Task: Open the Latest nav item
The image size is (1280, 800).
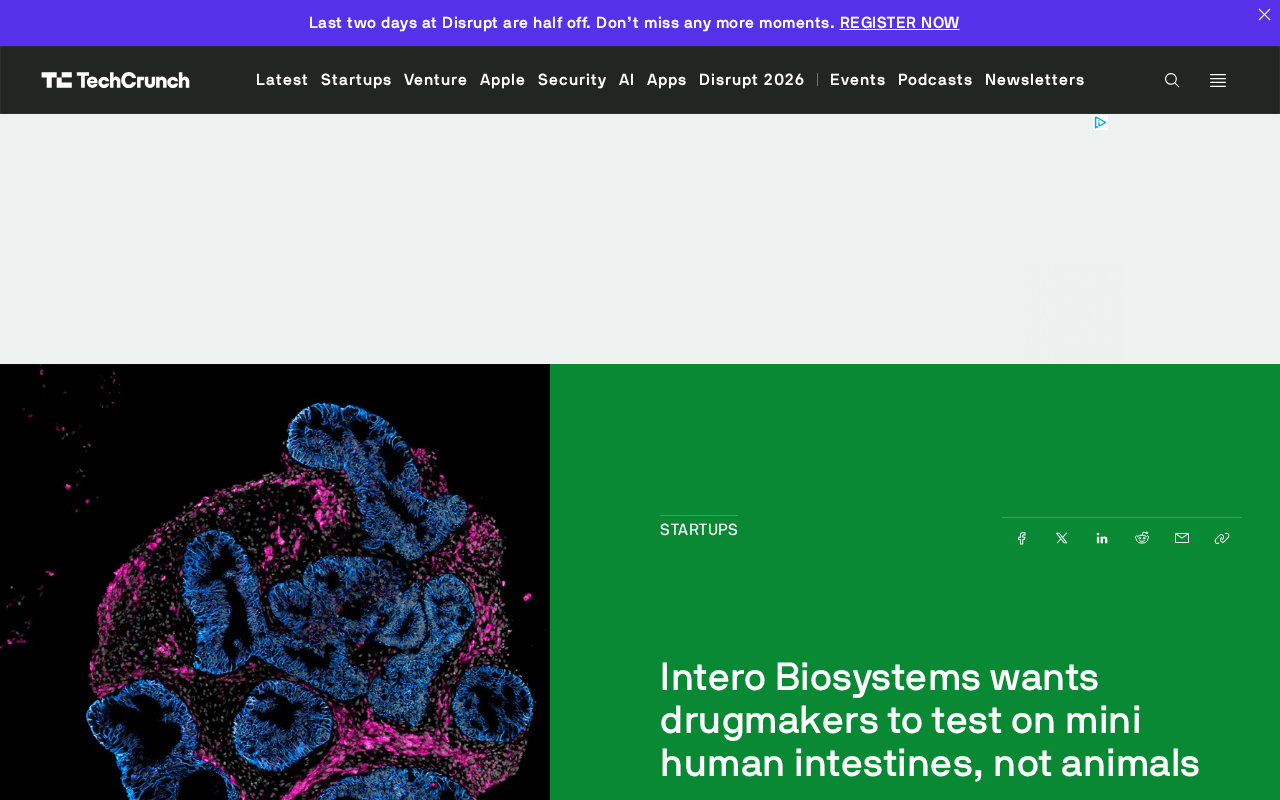Action: (x=282, y=79)
